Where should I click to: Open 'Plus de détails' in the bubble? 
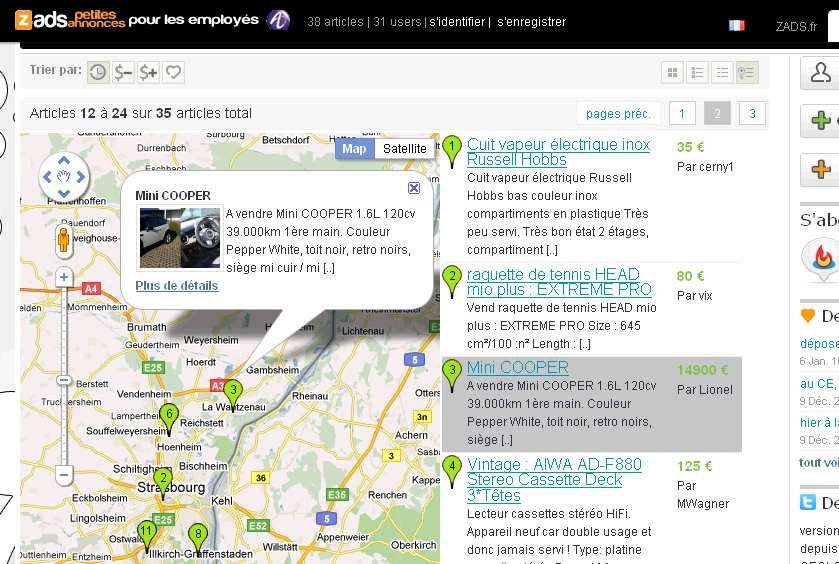(177, 286)
